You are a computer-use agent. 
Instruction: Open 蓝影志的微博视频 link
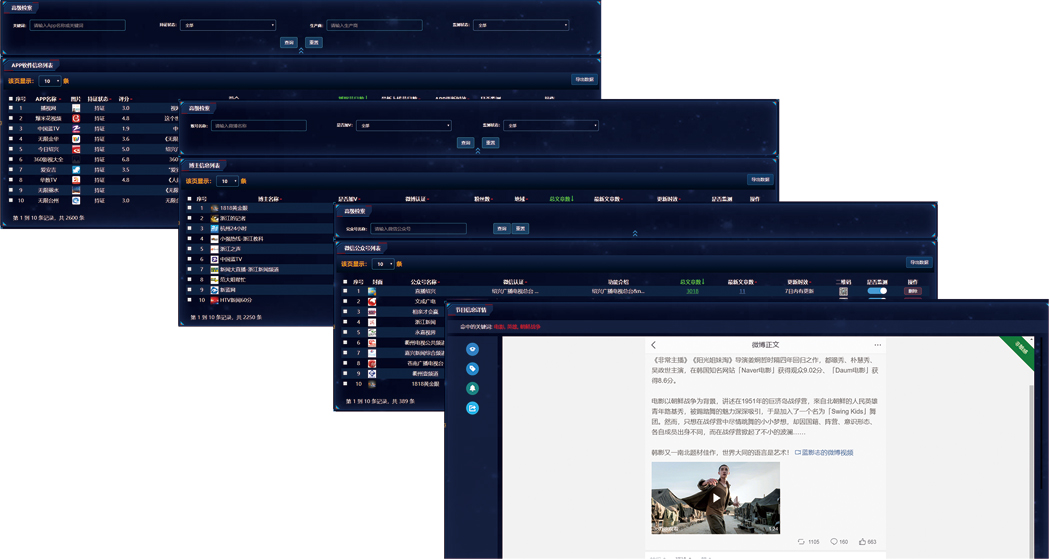point(824,453)
